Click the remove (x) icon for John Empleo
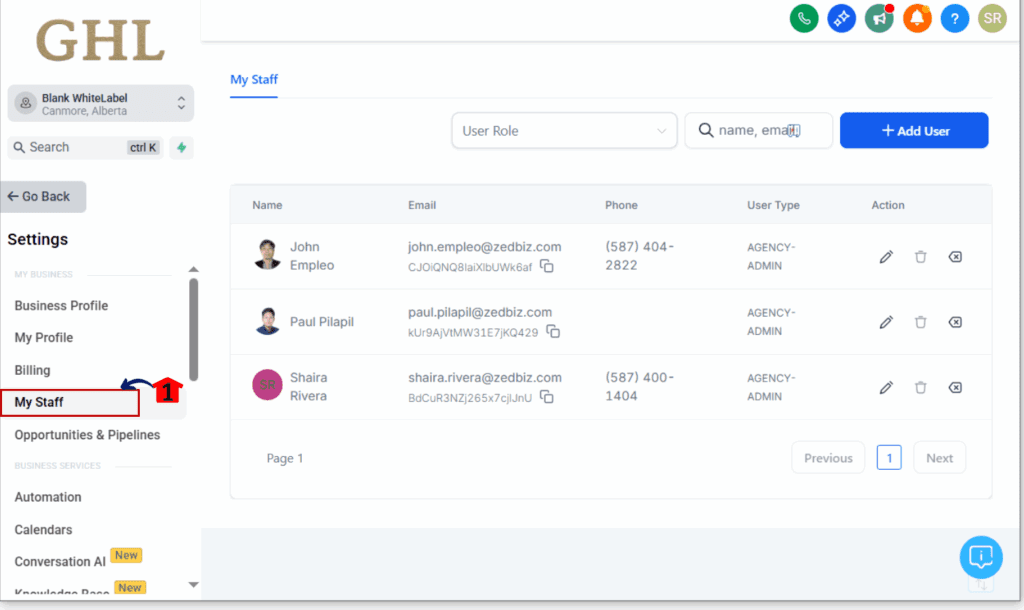 pyautogui.click(x=955, y=257)
